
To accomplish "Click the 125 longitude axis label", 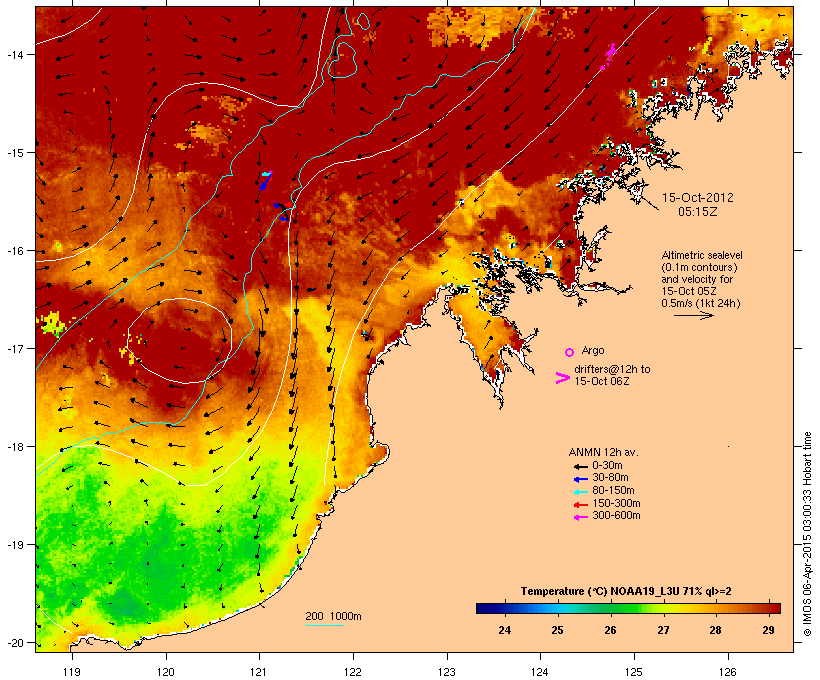I will (x=634, y=672).
